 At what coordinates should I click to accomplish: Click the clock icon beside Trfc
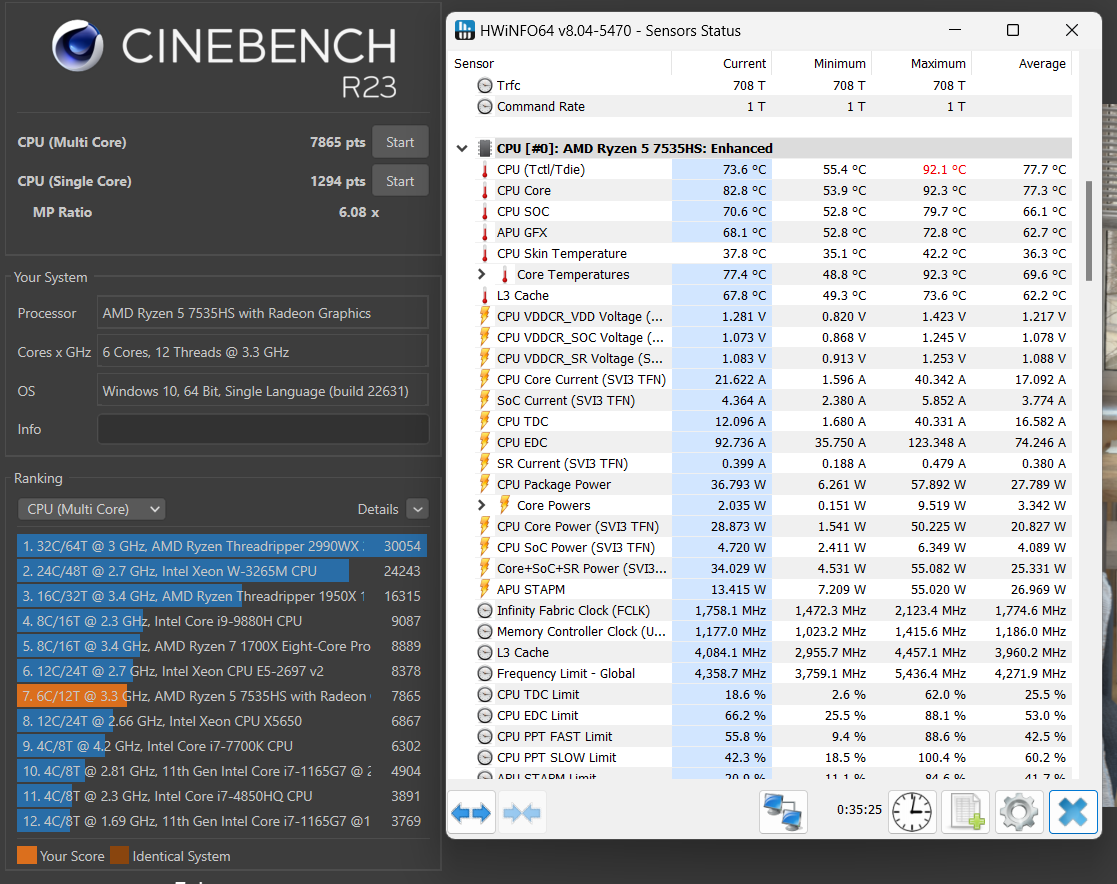[x=485, y=85]
